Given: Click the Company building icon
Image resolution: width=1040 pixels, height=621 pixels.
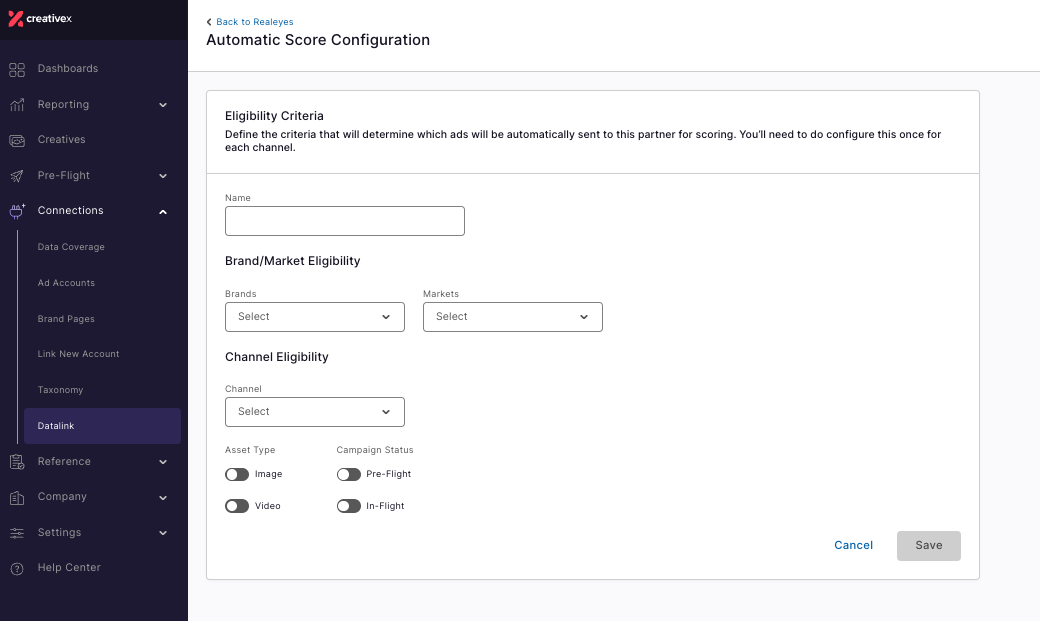Looking at the screenshot, I should [x=17, y=498].
